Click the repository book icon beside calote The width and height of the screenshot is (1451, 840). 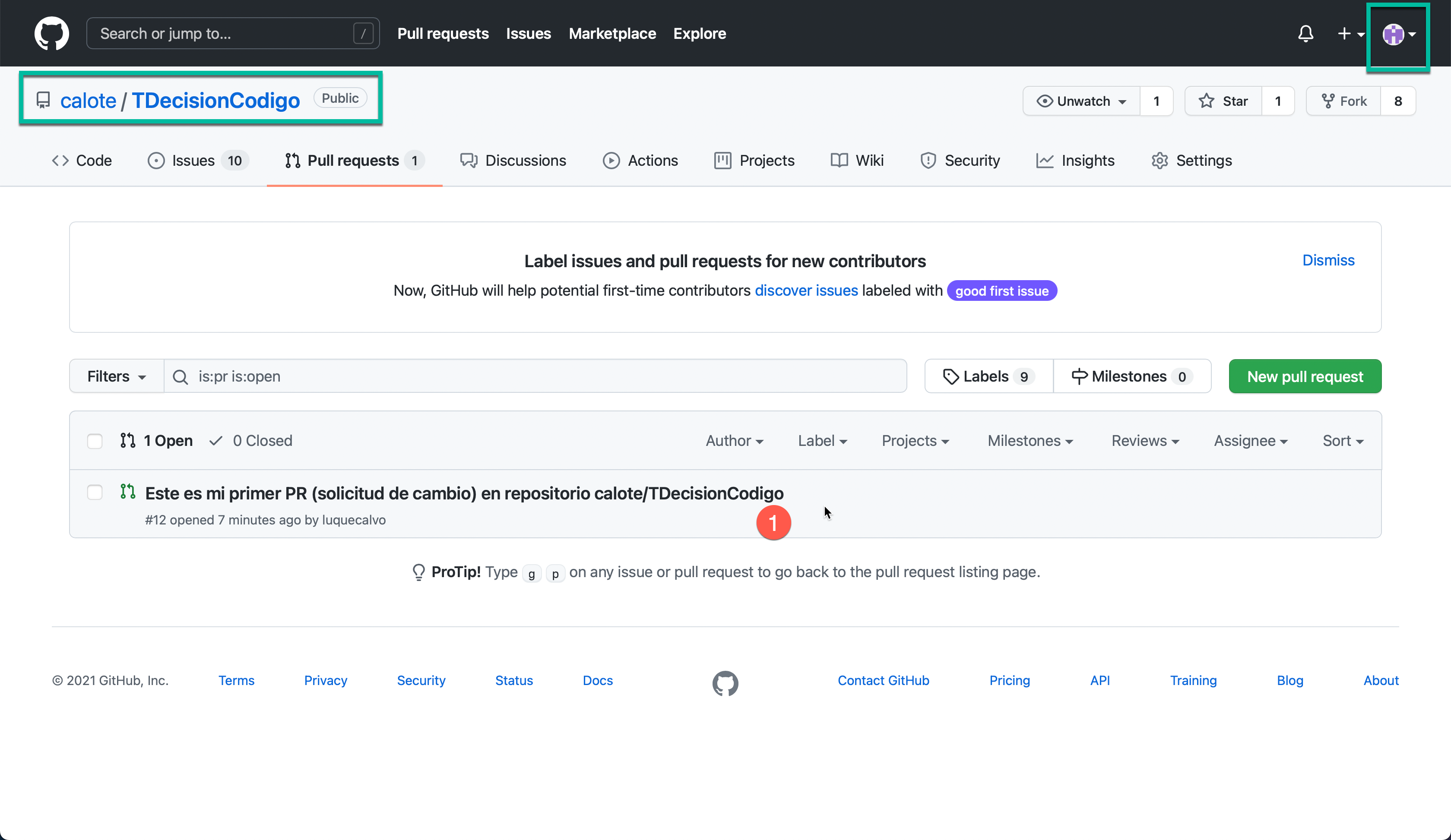43,100
